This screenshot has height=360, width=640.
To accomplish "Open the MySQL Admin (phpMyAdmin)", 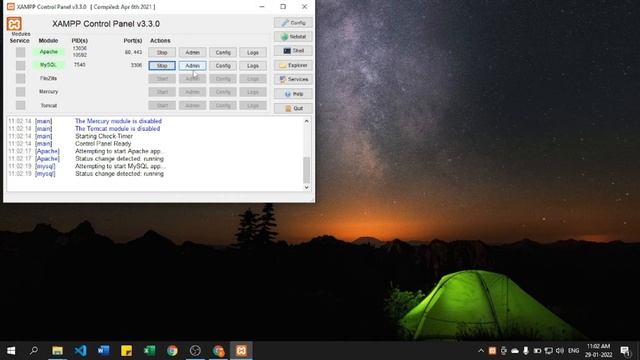I will [x=192, y=65].
